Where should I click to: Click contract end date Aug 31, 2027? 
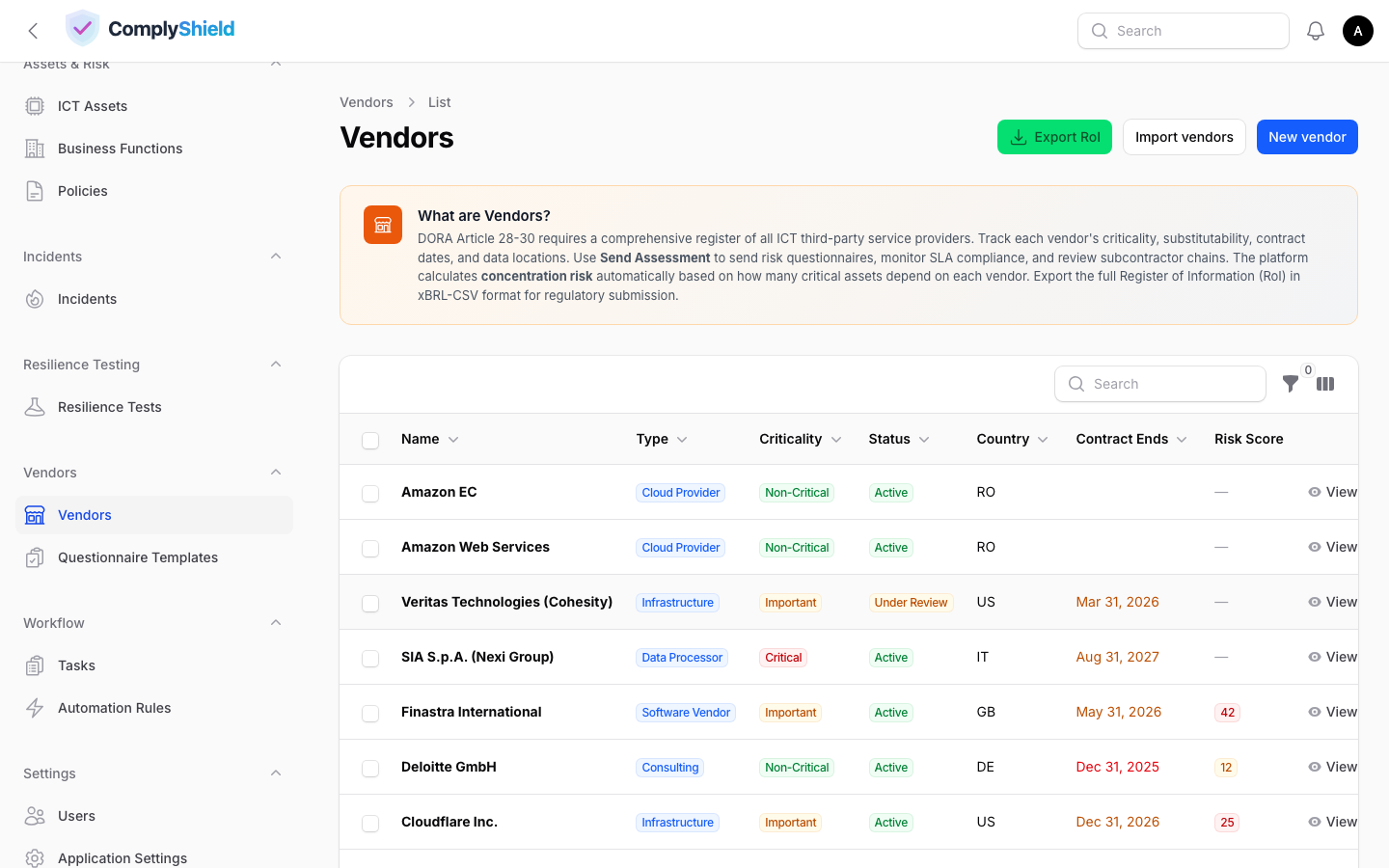tap(1118, 657)
